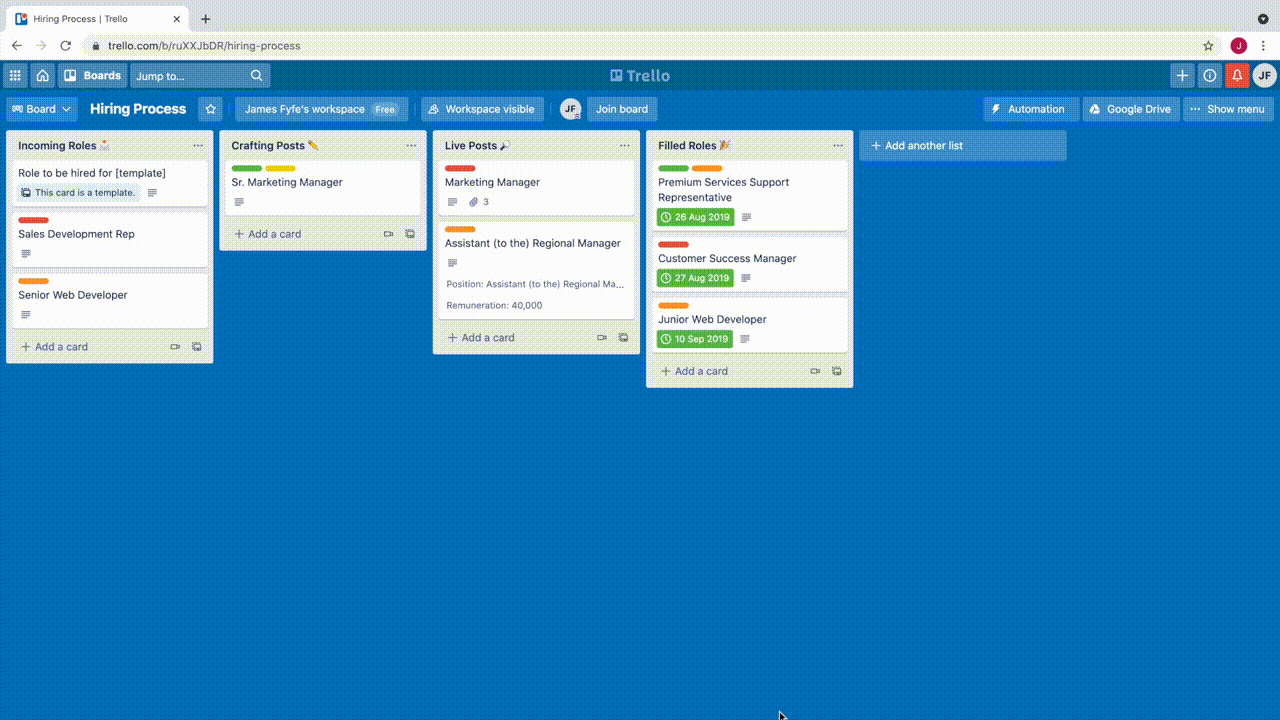Open the Boards menu button
1280x720 pixels.
[x=92, y=75]
